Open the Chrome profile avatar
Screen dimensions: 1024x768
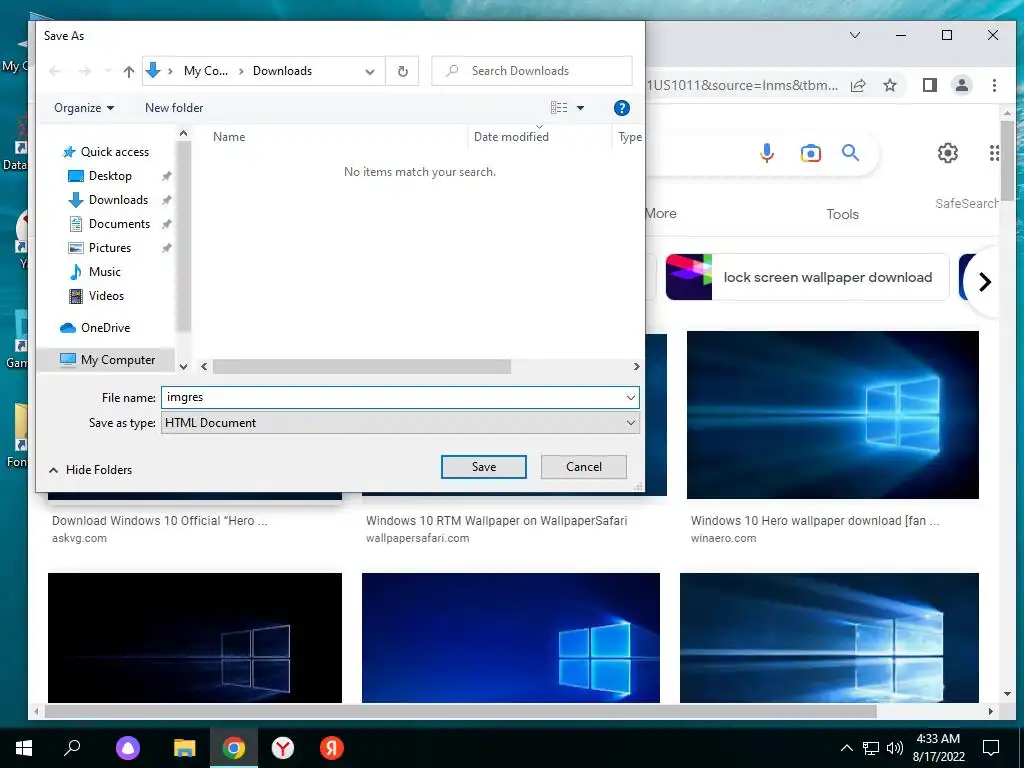click(962, 86)
